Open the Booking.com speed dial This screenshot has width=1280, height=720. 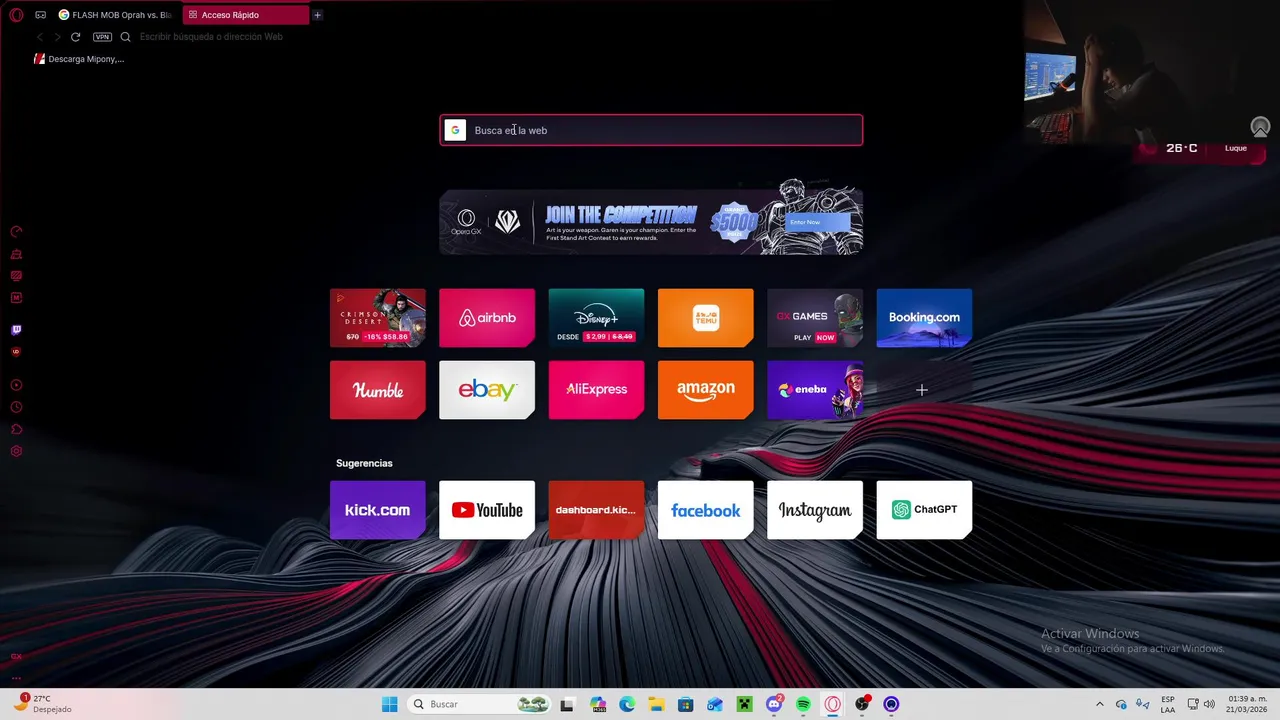tap(924, 318)
